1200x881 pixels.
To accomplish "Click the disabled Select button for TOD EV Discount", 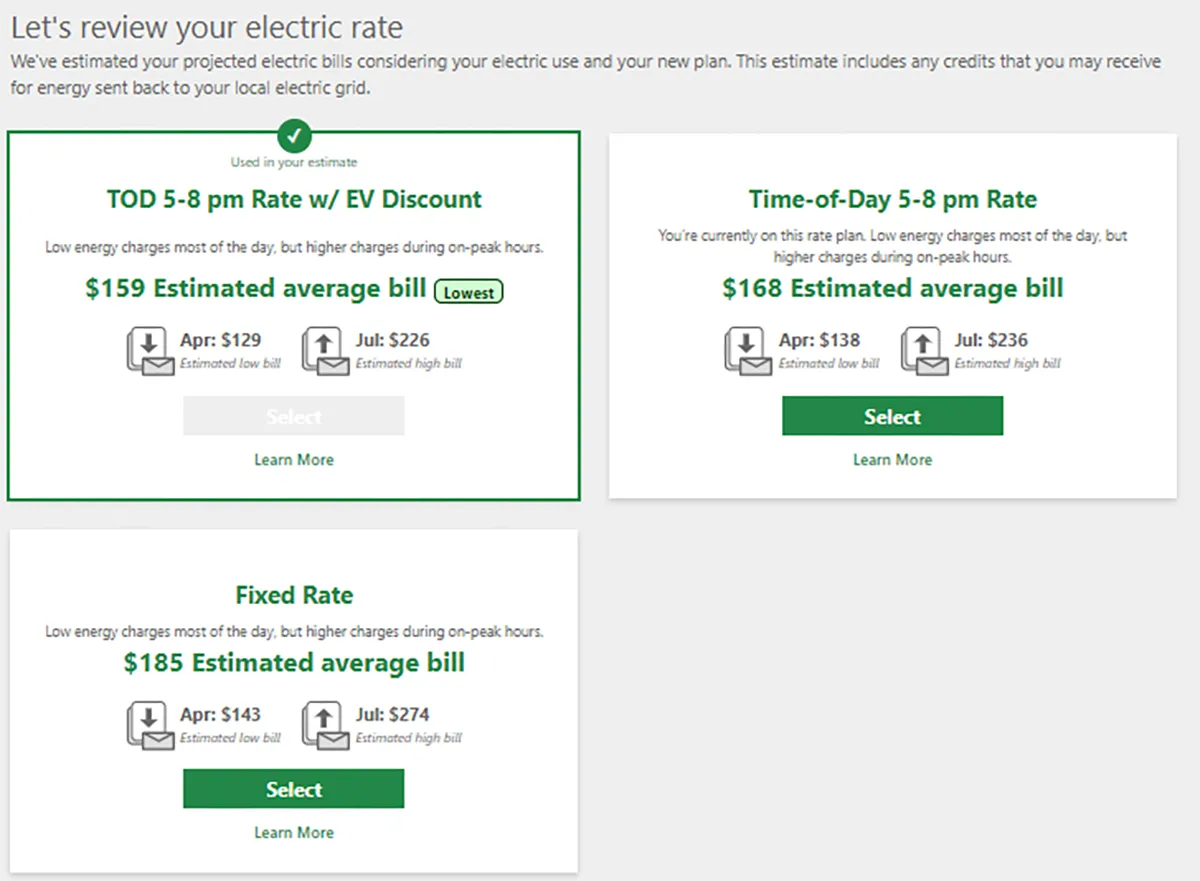I will 293,416.
